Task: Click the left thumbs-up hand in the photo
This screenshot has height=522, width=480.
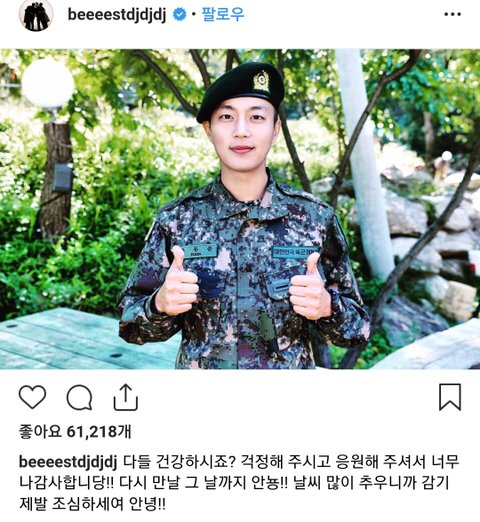Action: [177, 282]
